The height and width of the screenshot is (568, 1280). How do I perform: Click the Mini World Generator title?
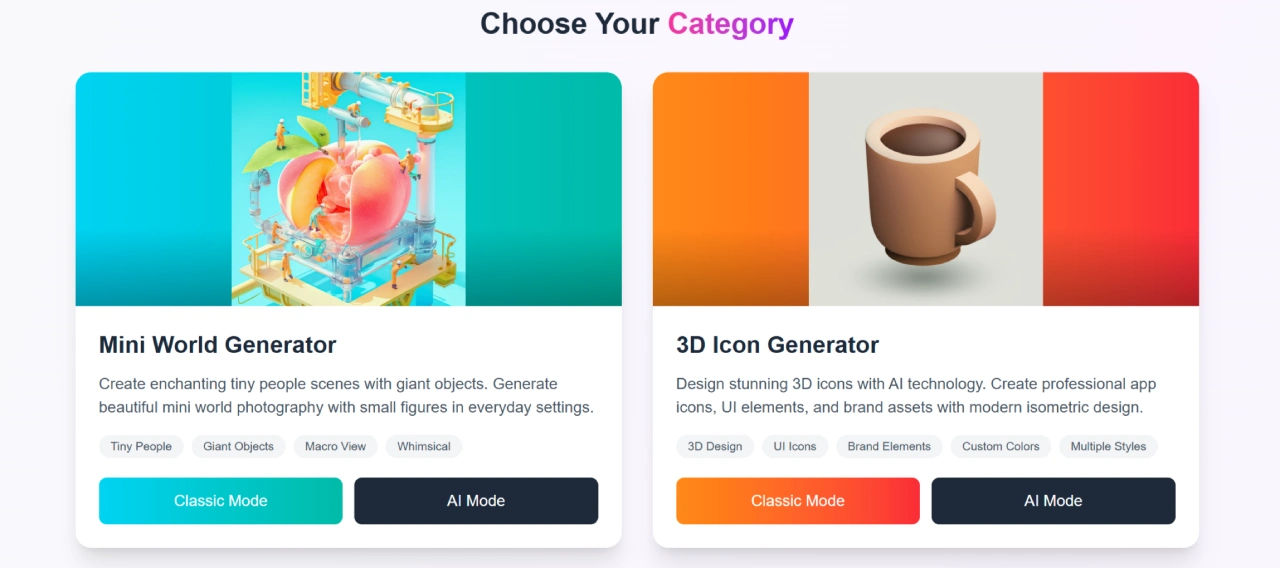tap(217, 345)
